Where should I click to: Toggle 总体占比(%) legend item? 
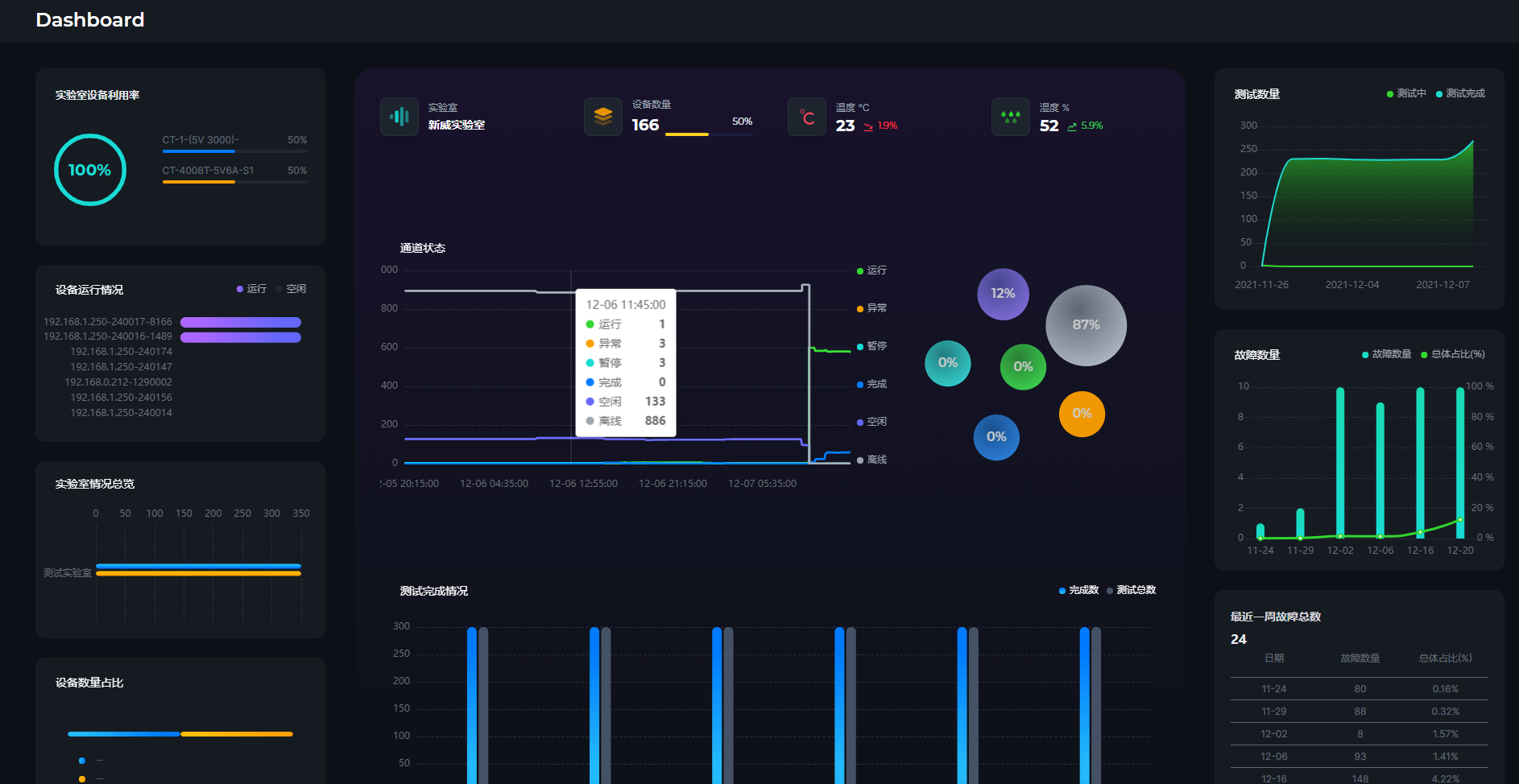[x=1453, y=354]
